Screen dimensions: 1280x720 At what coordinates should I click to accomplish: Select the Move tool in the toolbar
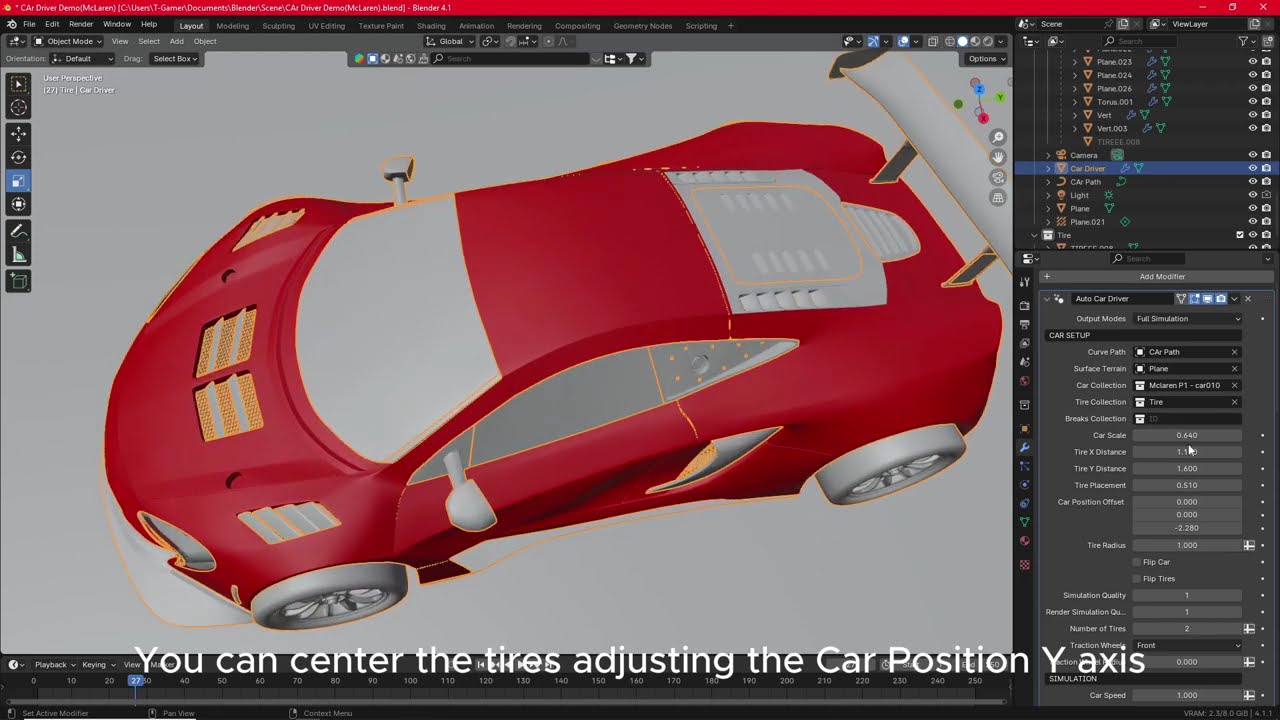(19, 133)
